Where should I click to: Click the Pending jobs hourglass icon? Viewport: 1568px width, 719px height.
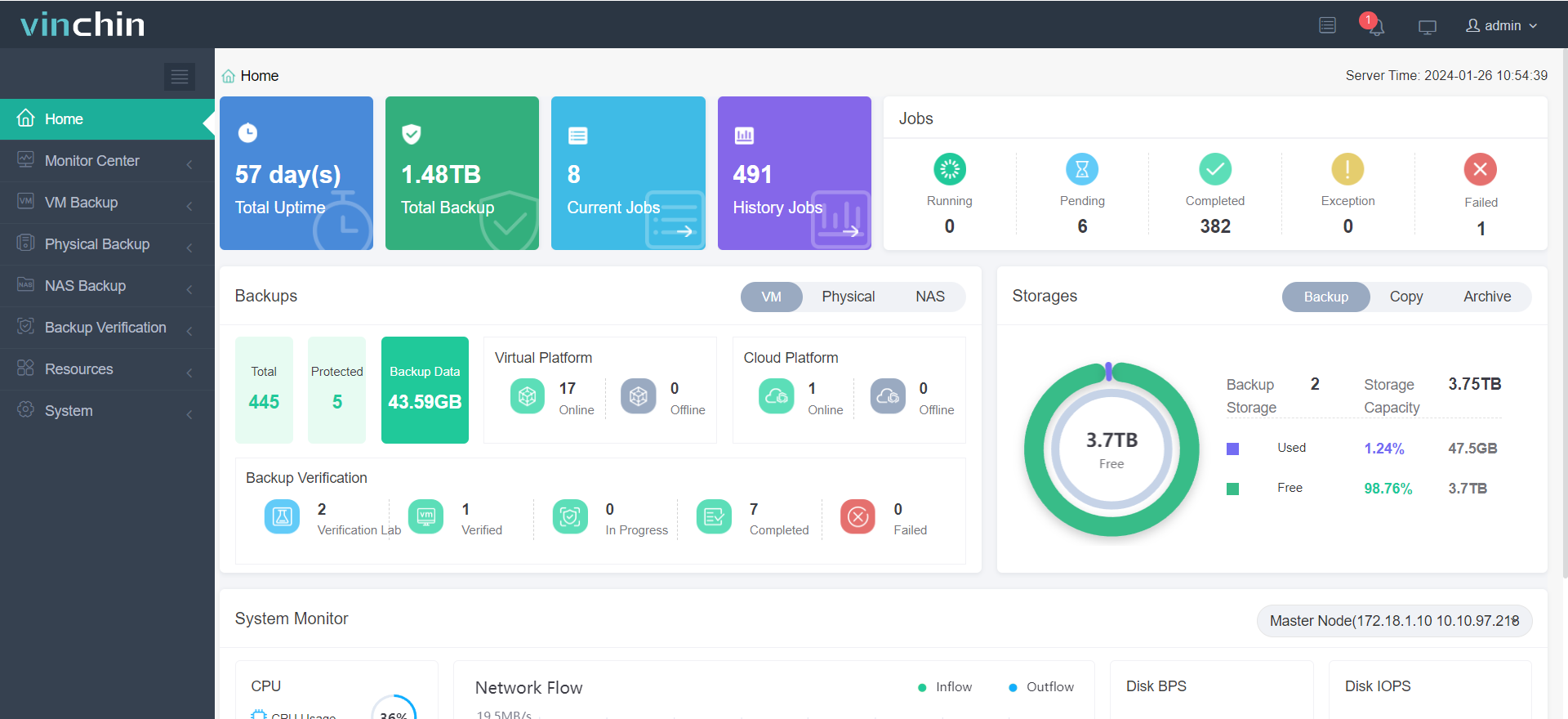click(x=1082, y=169)
